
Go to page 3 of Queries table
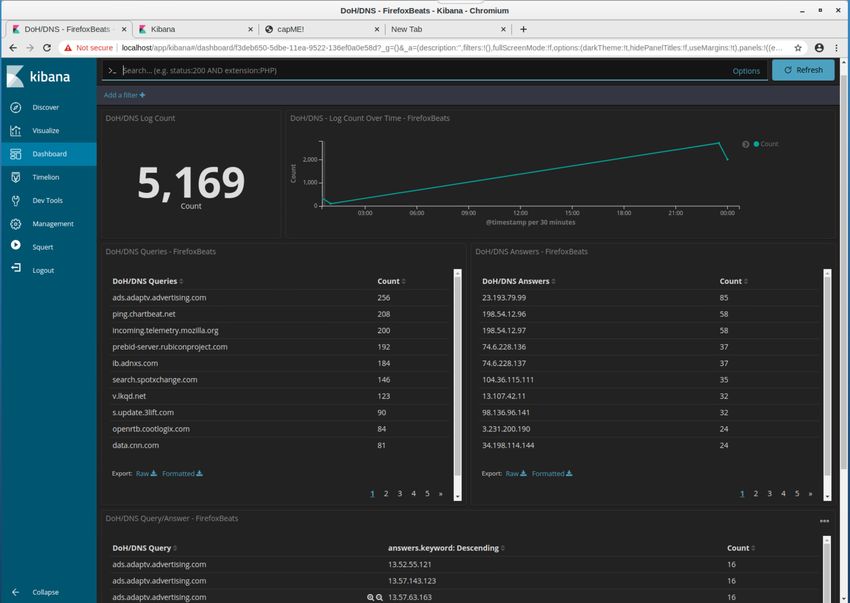[400, 493]
